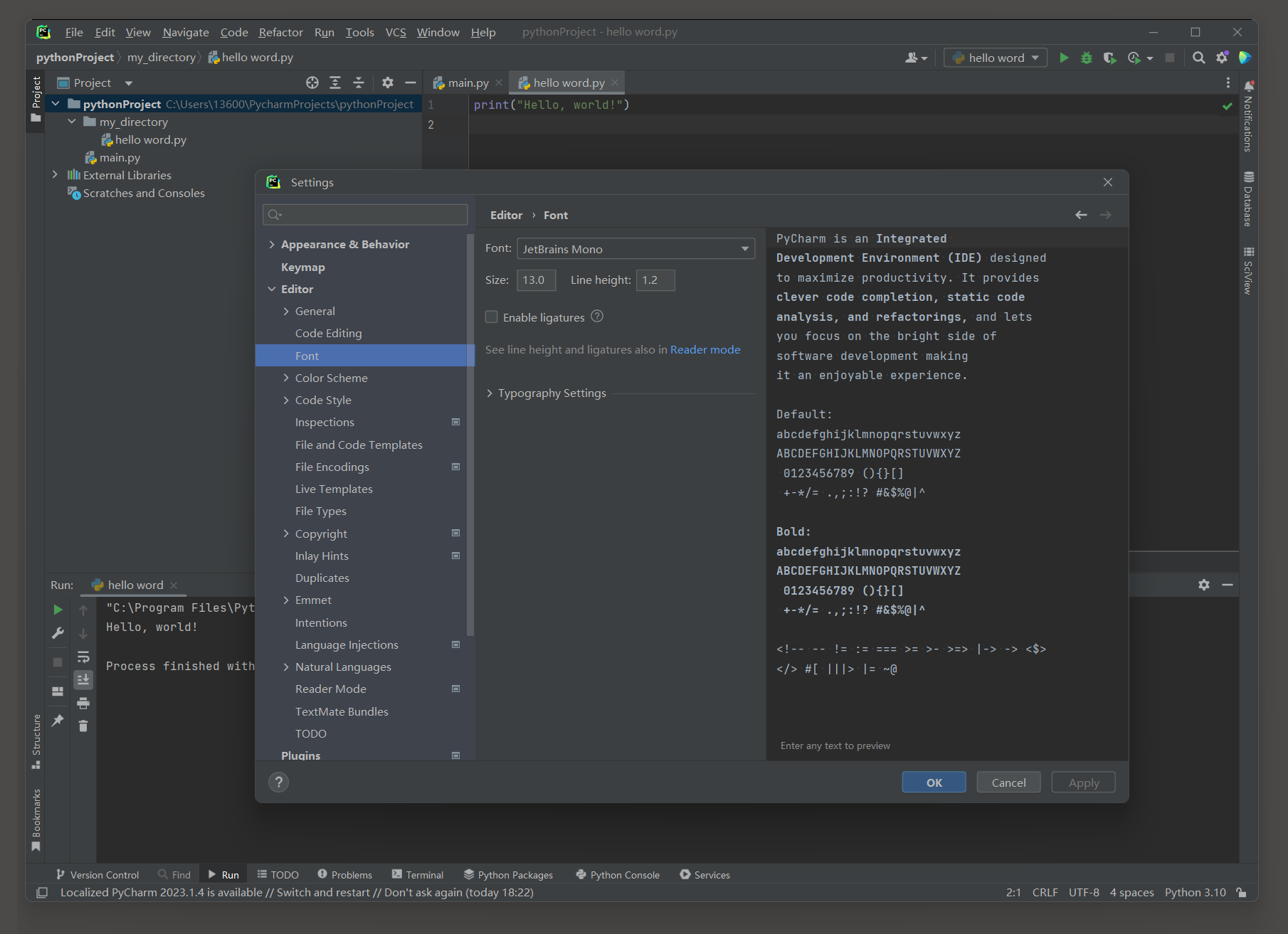
Task: Open Settings help question mark button
Action: [278, 782]
